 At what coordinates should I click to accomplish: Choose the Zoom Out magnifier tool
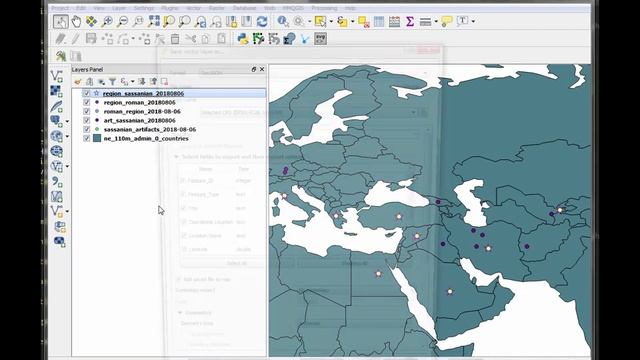[x=122, y=21]
